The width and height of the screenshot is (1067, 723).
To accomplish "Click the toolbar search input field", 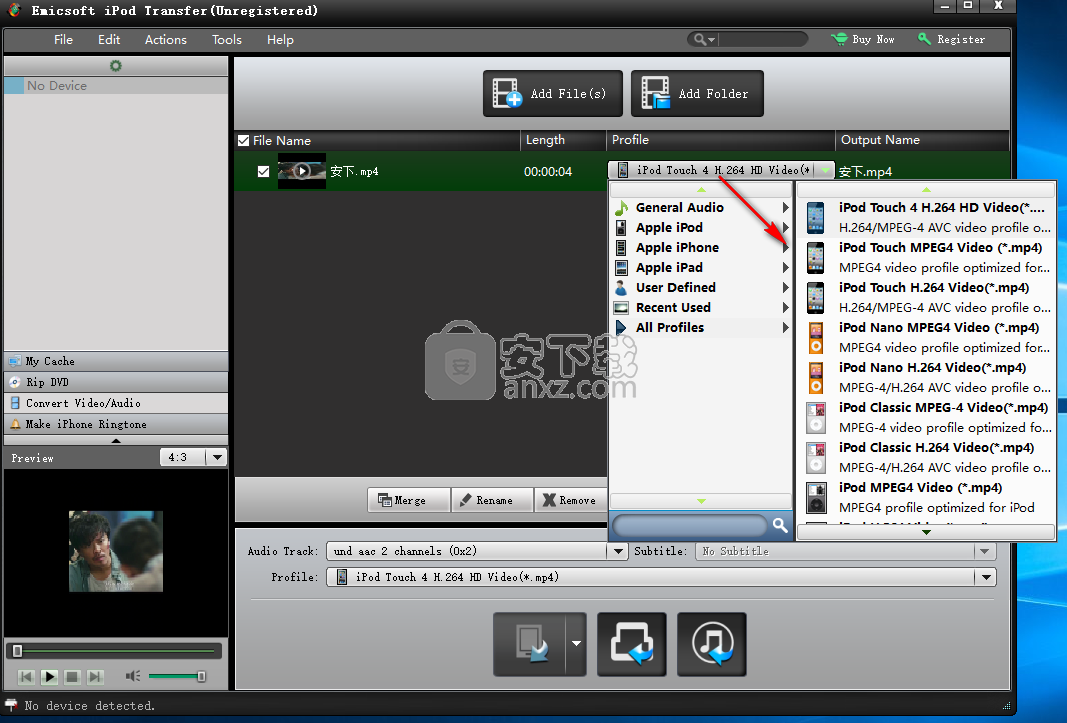I will (x=762, y=39).
